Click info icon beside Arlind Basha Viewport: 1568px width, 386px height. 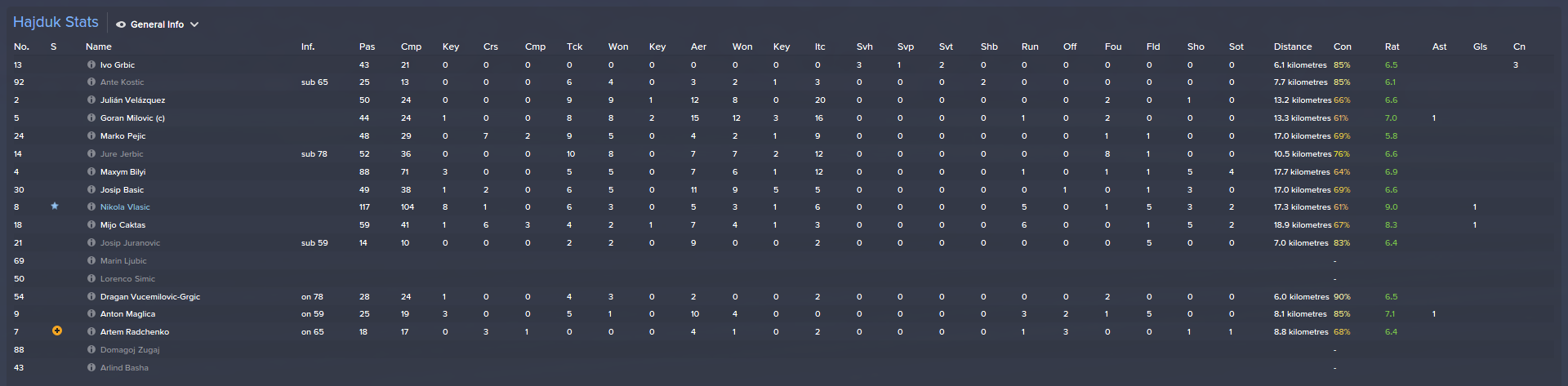tap(91, 368)
